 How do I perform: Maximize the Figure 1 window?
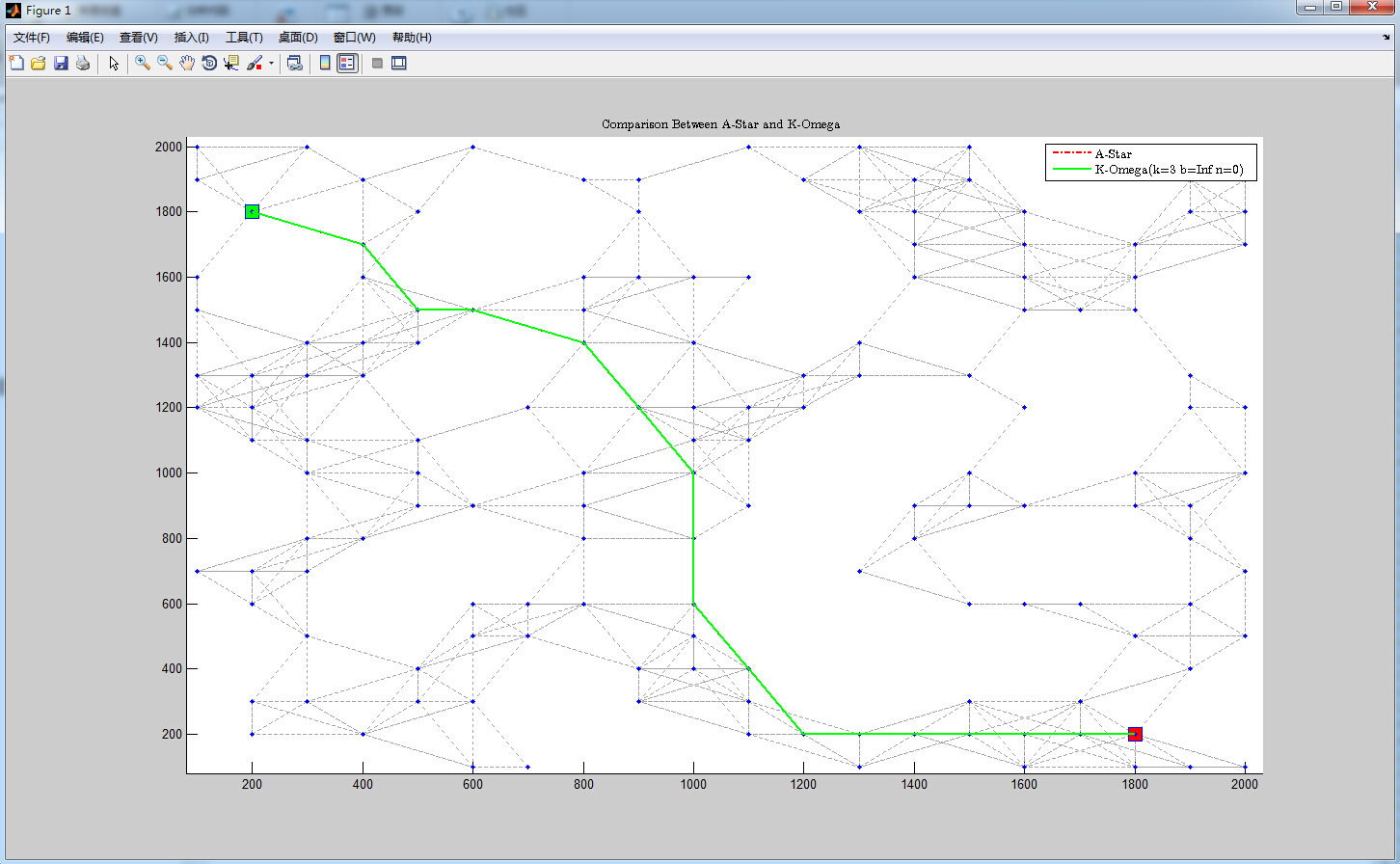(x=1336, y=7)
